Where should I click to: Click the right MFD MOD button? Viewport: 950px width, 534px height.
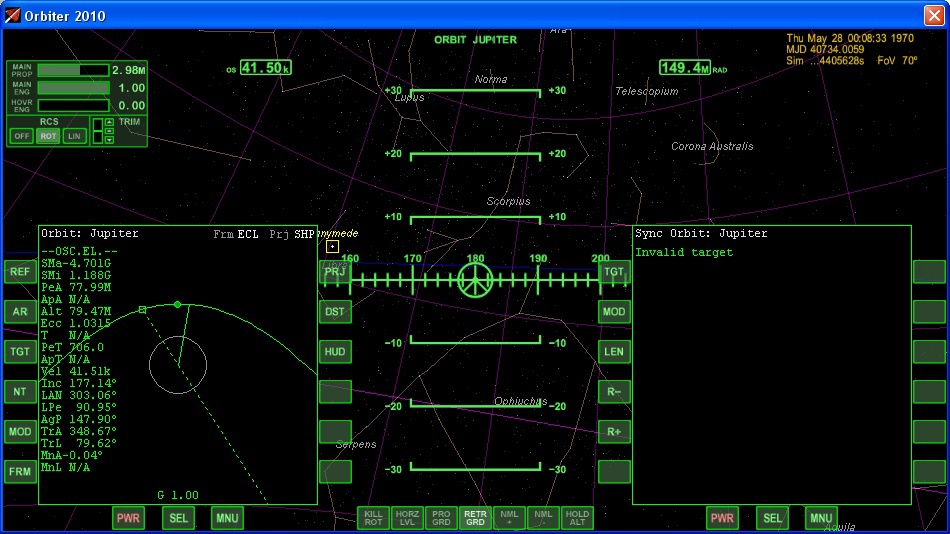(x=614, y=312)
